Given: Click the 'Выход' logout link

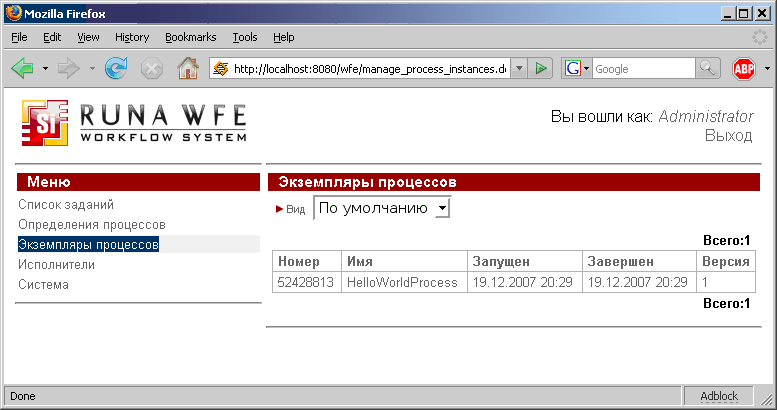Looking at the screenshot, I should pos(728,135).
